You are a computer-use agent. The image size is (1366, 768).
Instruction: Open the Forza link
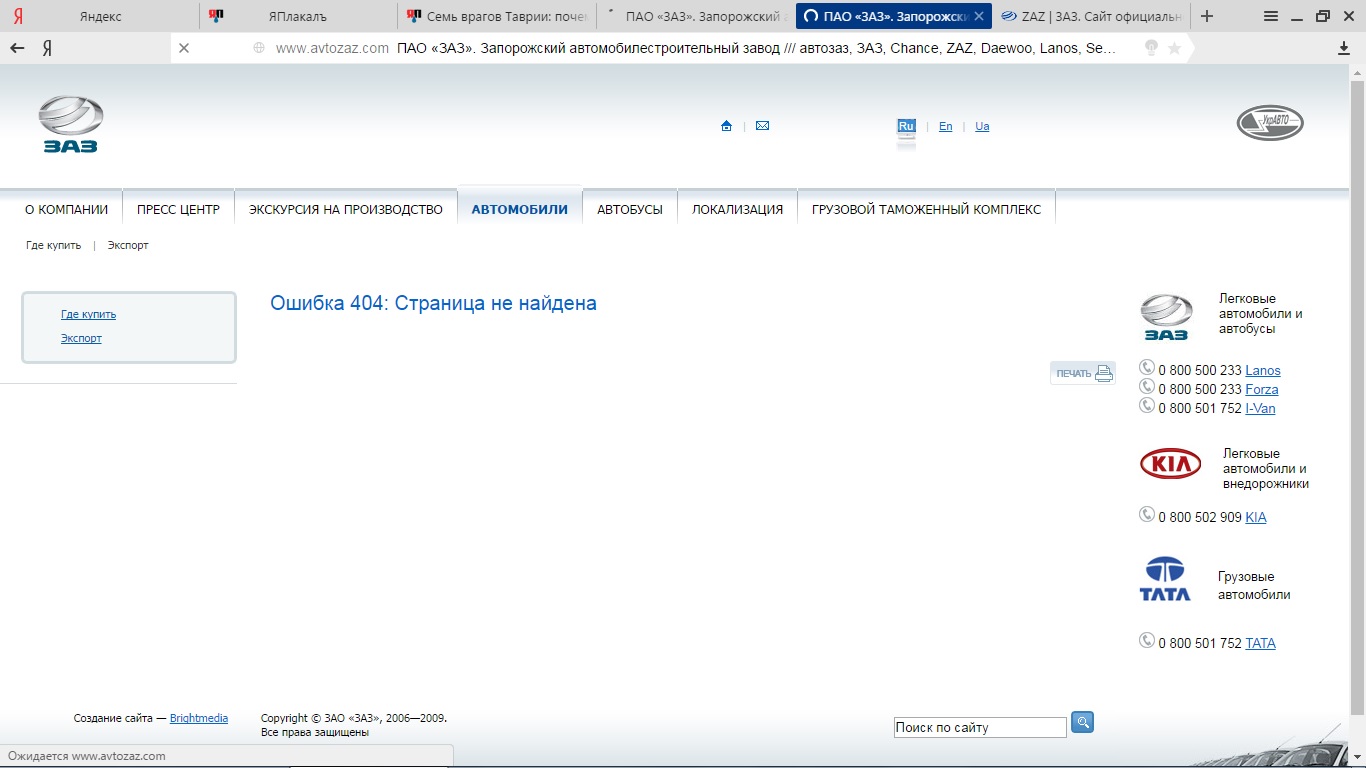click(x=1262, y=390)
